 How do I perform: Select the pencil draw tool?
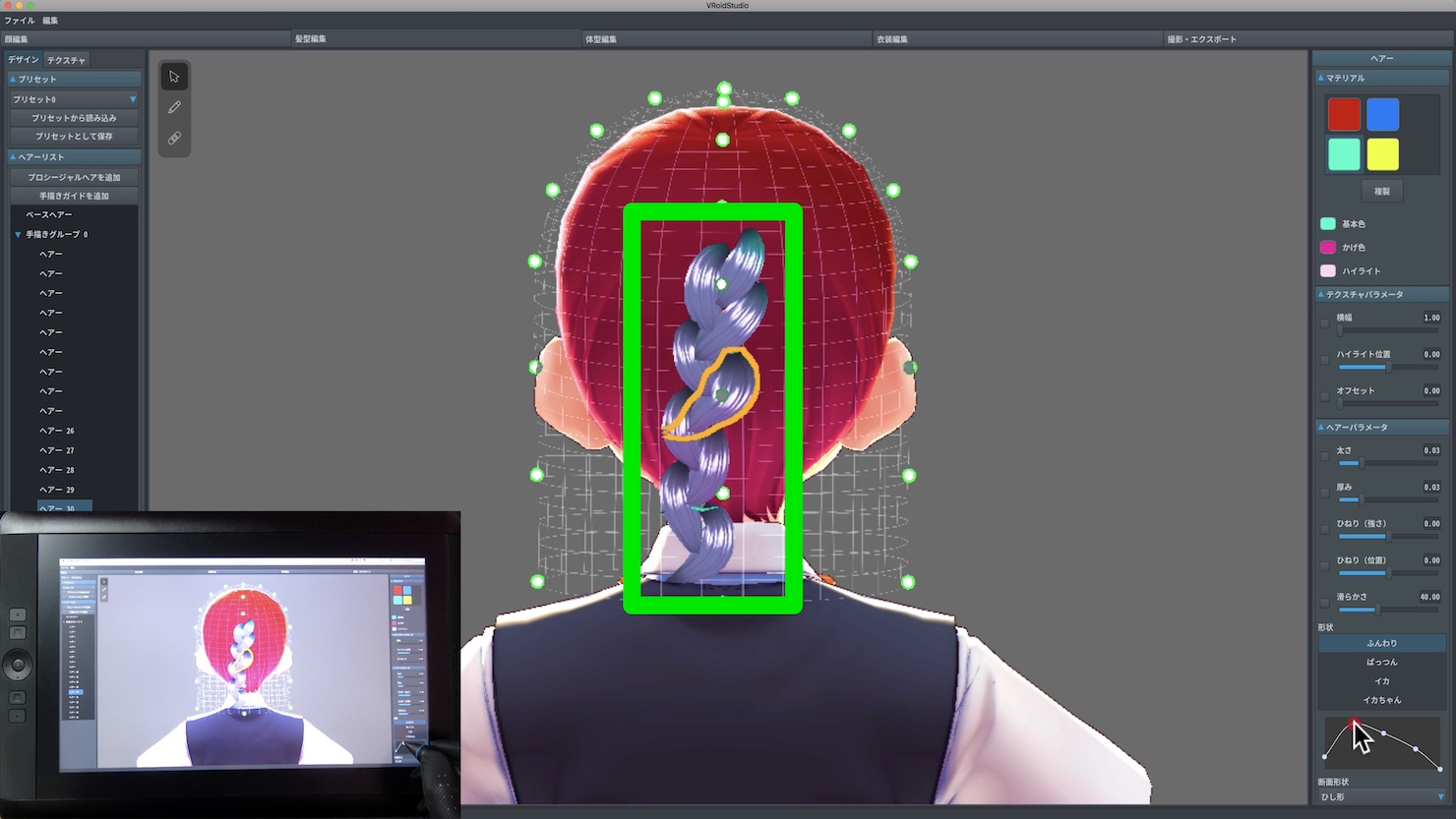(x=174, y=107)
